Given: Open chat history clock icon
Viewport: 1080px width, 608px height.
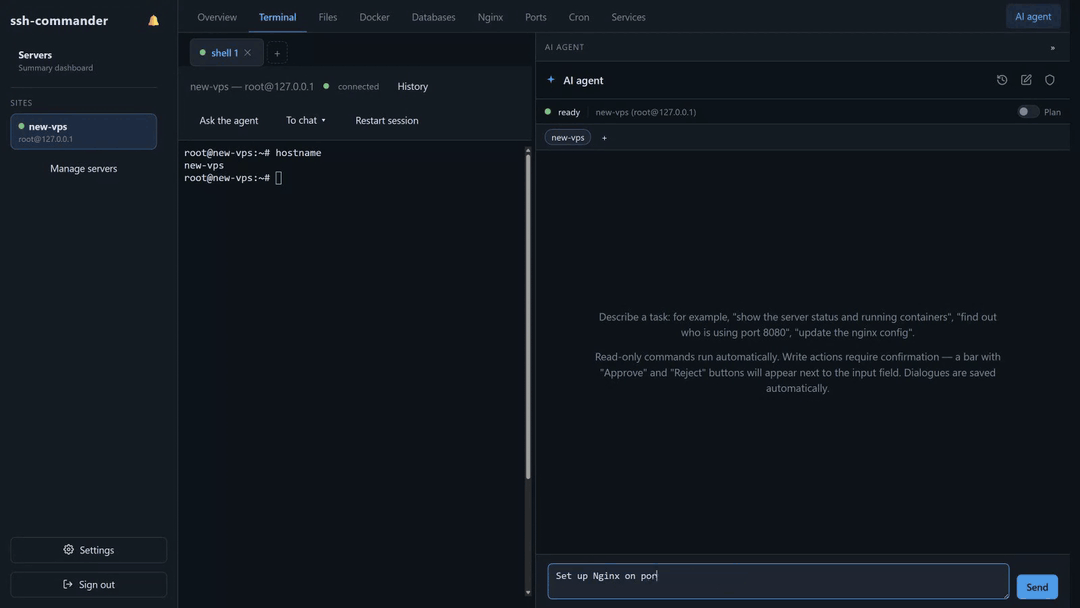Looking at the screenshot, I should 1001,80.
